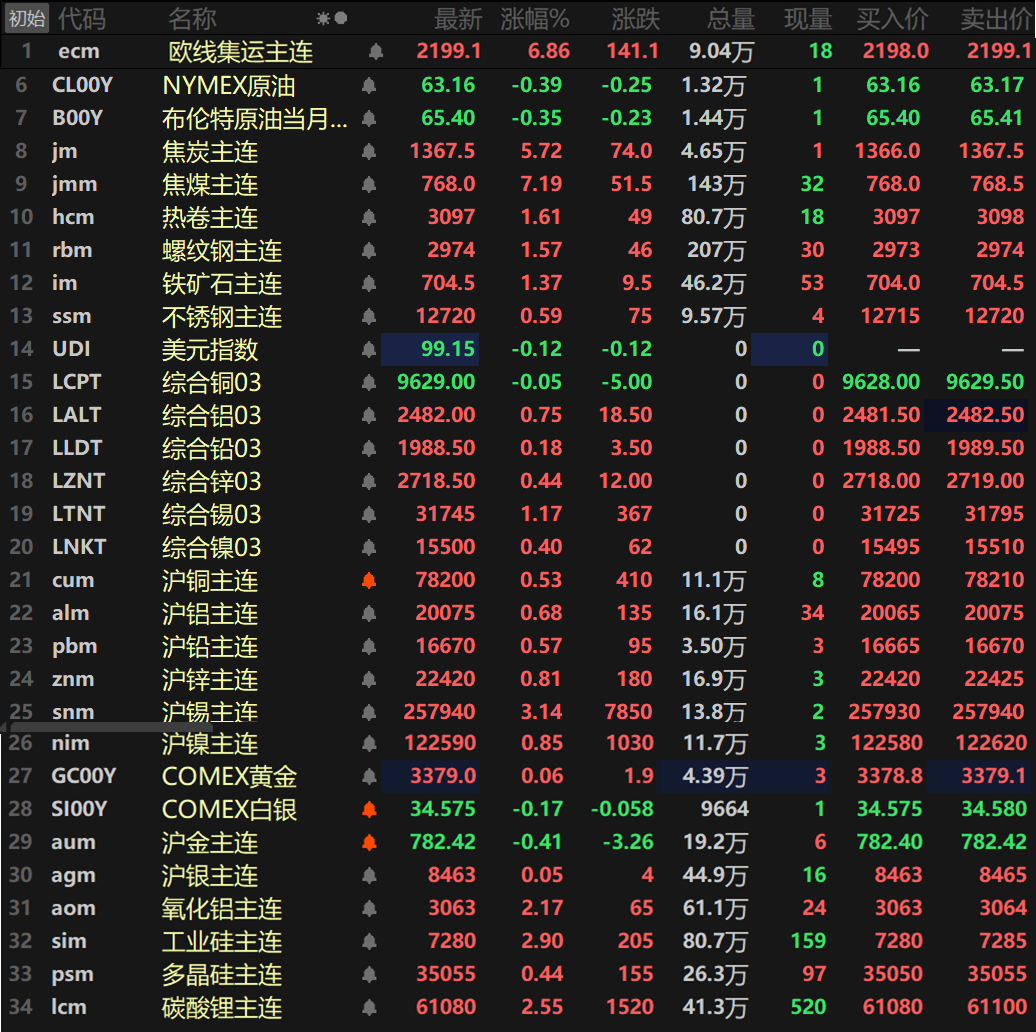The image size is (1036, 1032).
Task: Select the 沪银主连 contract name
Action: pyautogui.click(x=210, y=876)
